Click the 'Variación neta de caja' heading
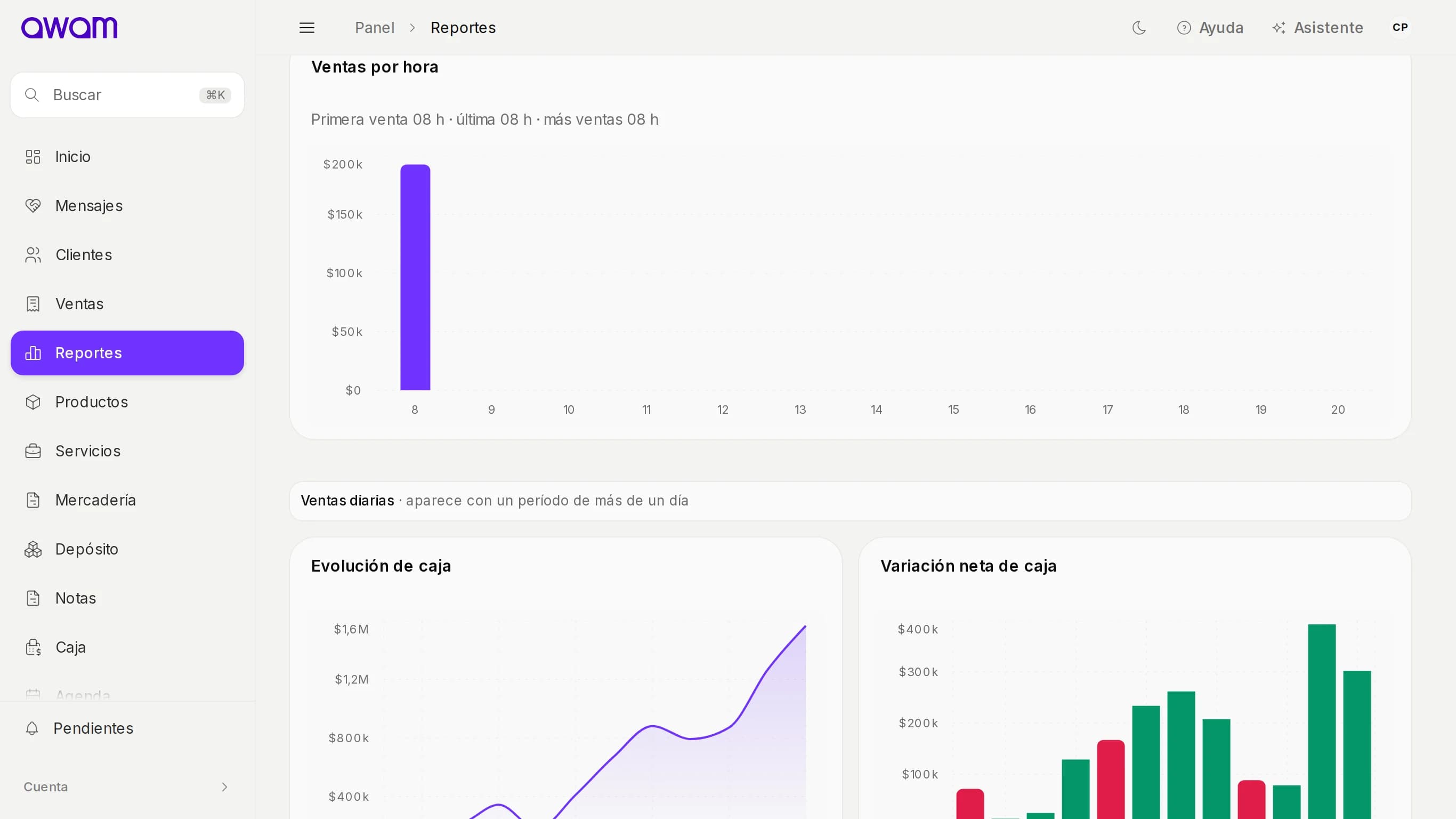 tap(968, 566)
